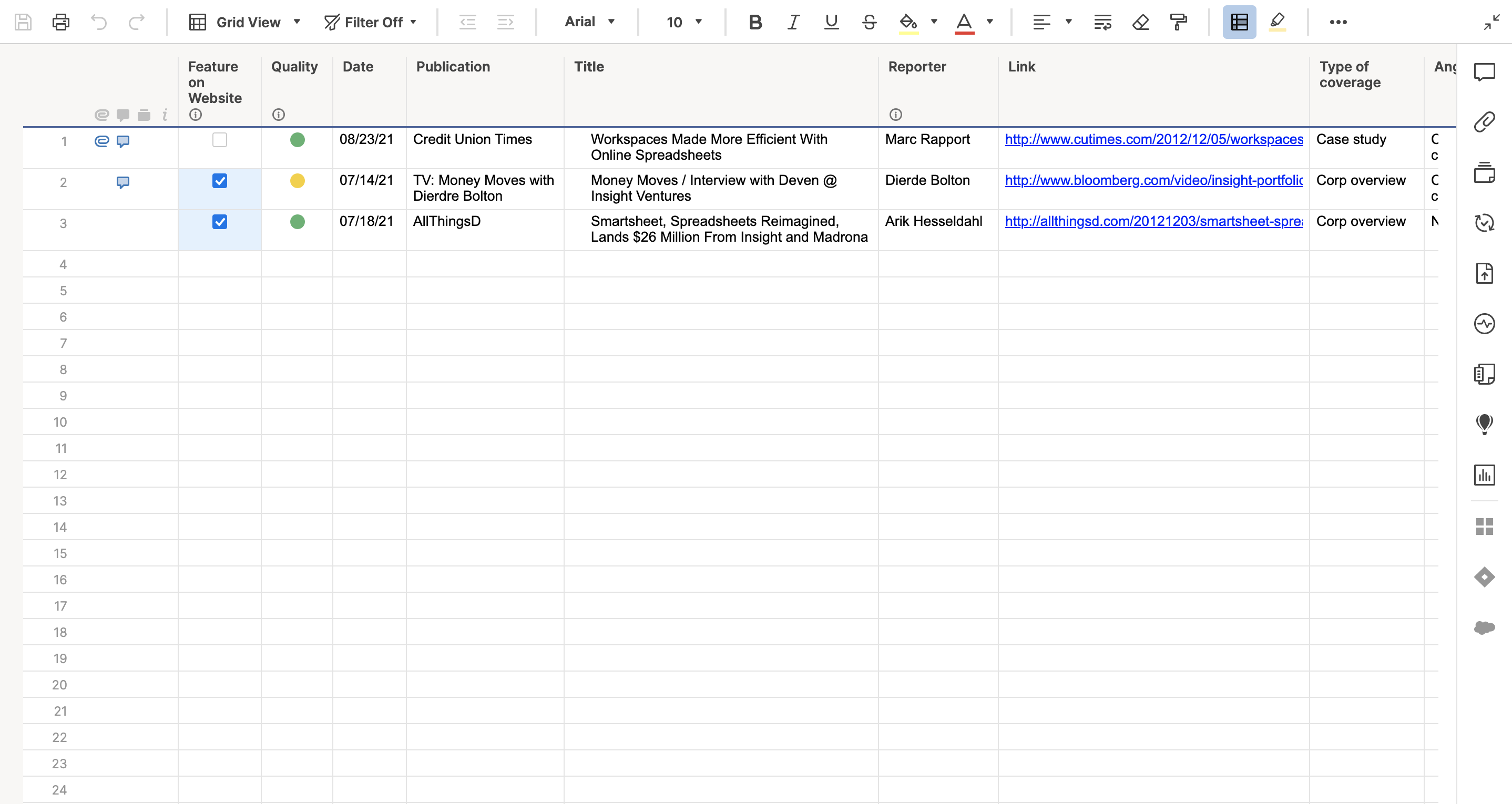This screenshot has height=804, width=1512.
Task: Click the Clear Formatting eraser icon
Action: coord(1140,22)
